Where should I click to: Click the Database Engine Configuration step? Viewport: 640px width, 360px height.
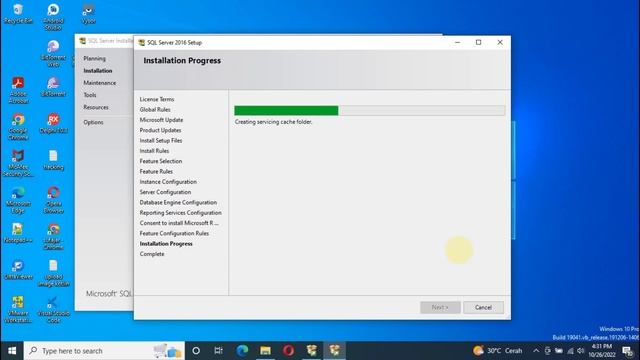point(178,202)
